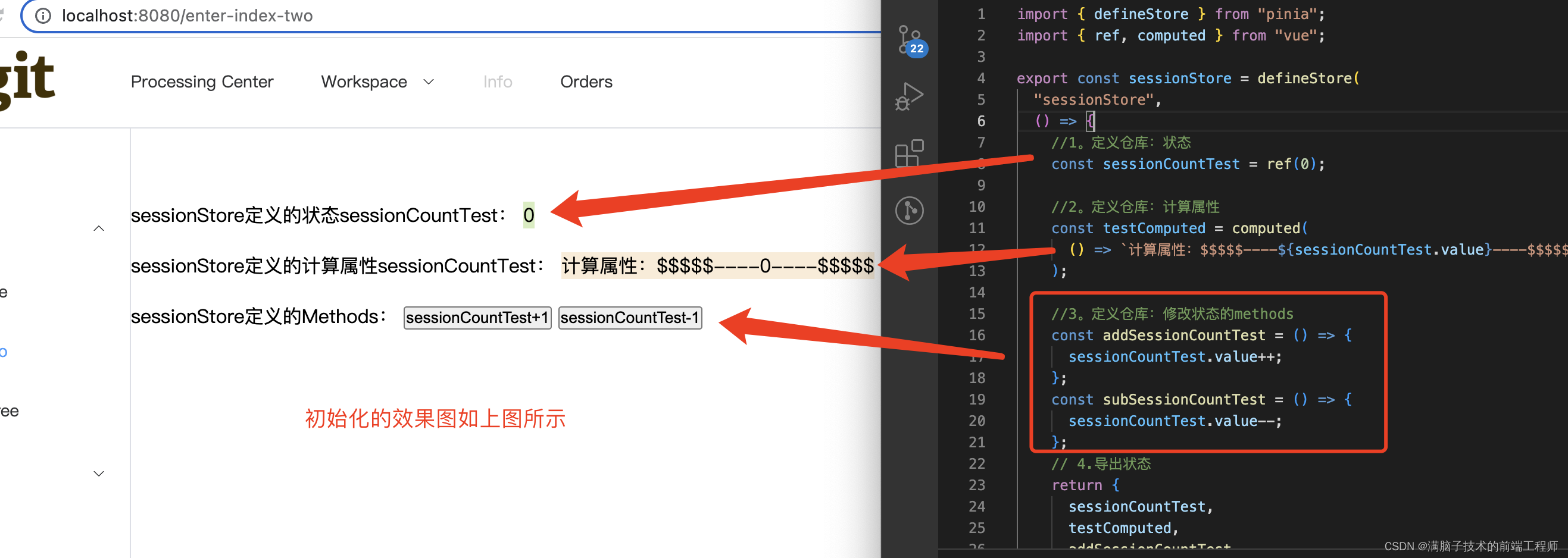The height and width of the screenshot is (558, 1568).
Task: Click the sessionStore identifier on line 4
Action: pos(1180,79)
